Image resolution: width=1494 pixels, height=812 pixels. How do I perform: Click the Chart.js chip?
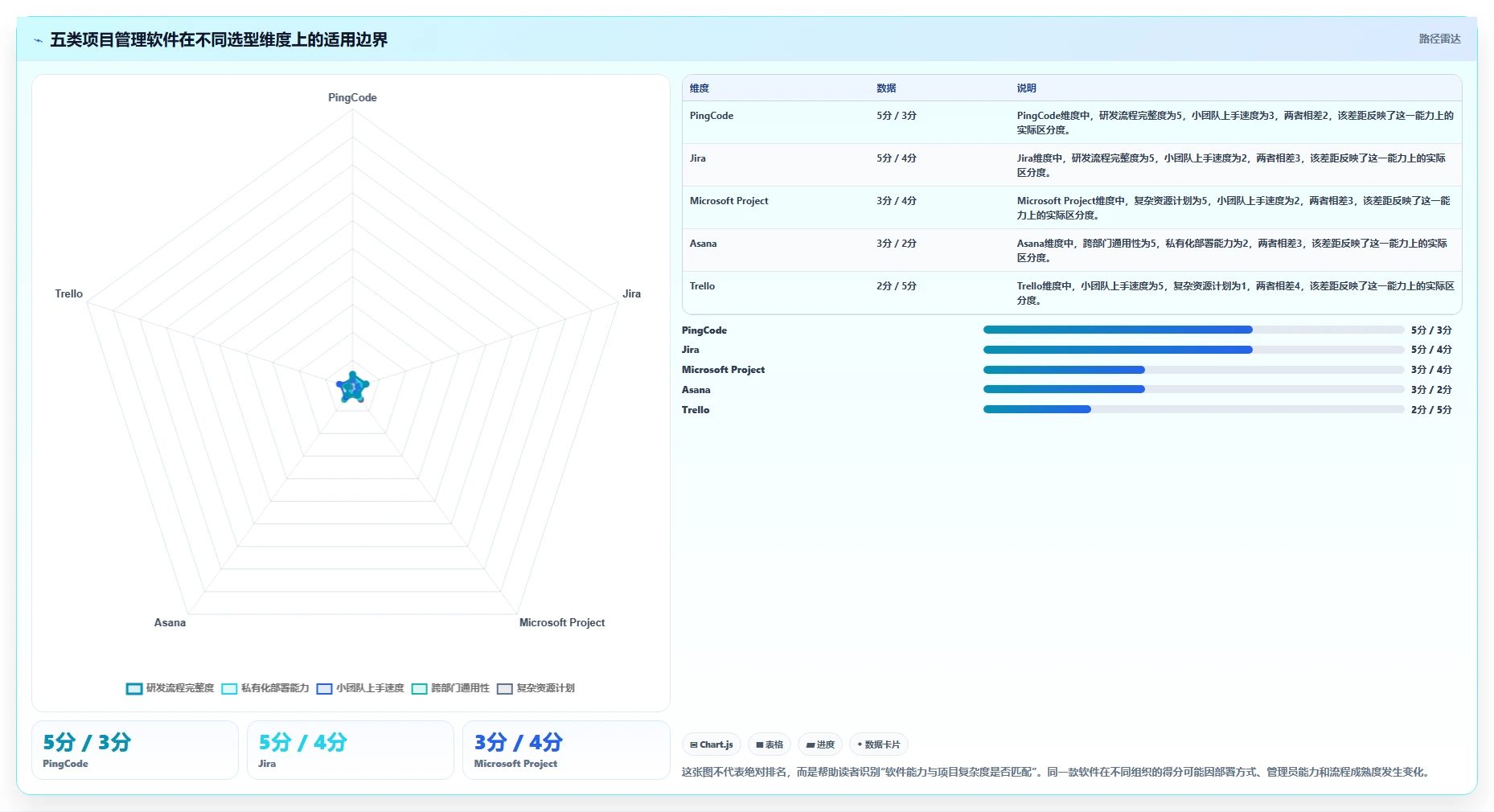(712, 744)
